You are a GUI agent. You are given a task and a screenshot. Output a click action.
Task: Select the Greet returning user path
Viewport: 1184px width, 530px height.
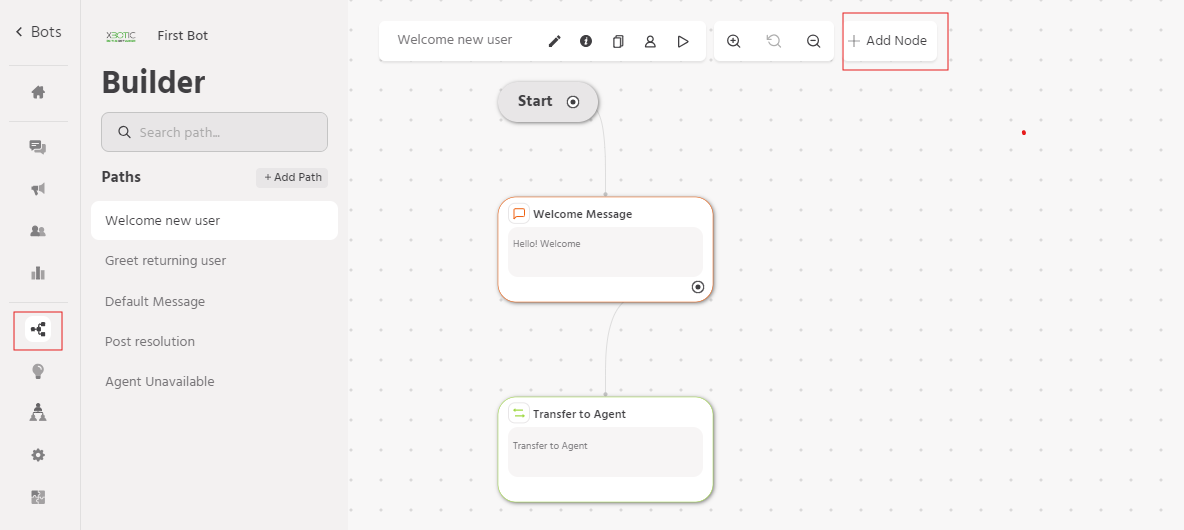pos(166,261)
